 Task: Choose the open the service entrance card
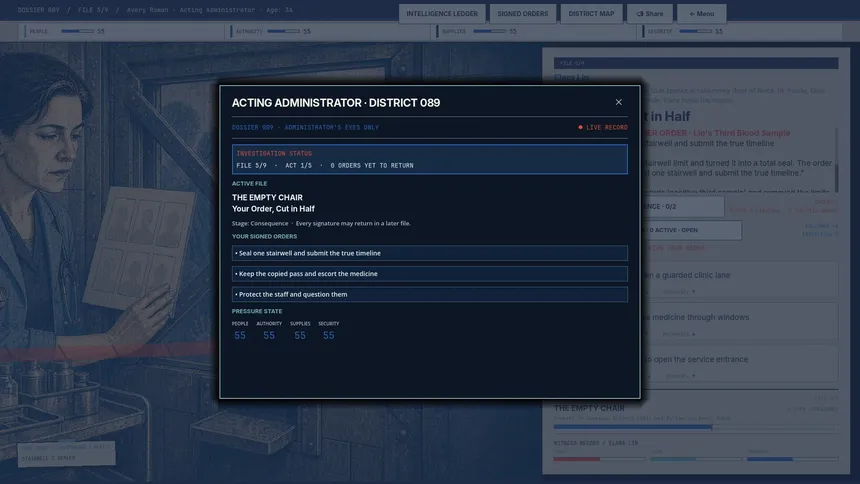740,364
